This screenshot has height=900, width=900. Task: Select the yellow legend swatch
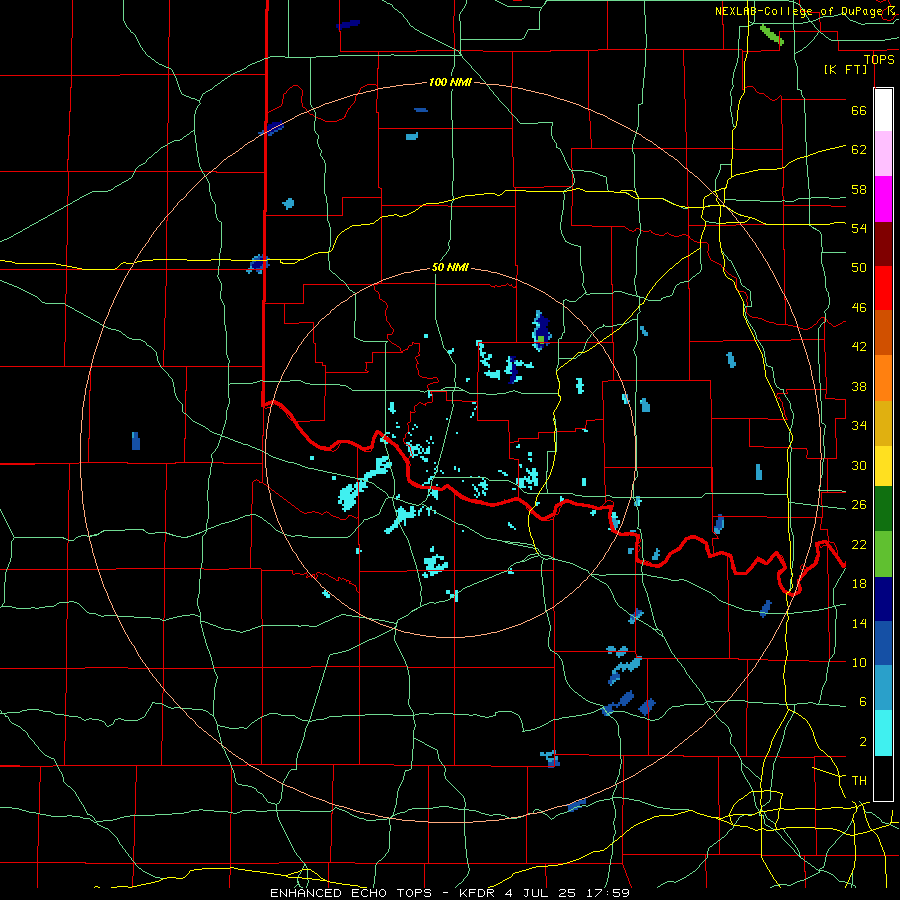(883, 466)
